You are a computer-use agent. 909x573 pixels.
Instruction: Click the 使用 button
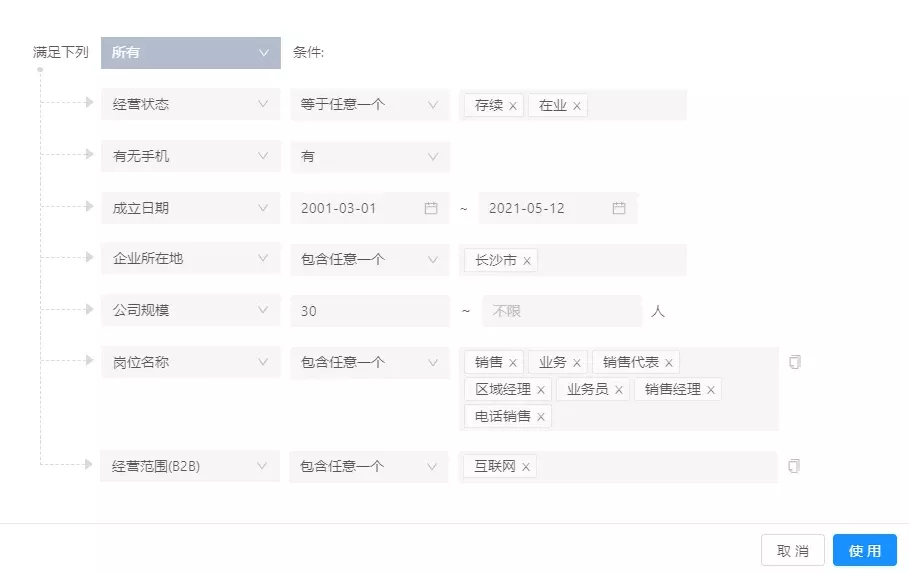click(865, 550)
